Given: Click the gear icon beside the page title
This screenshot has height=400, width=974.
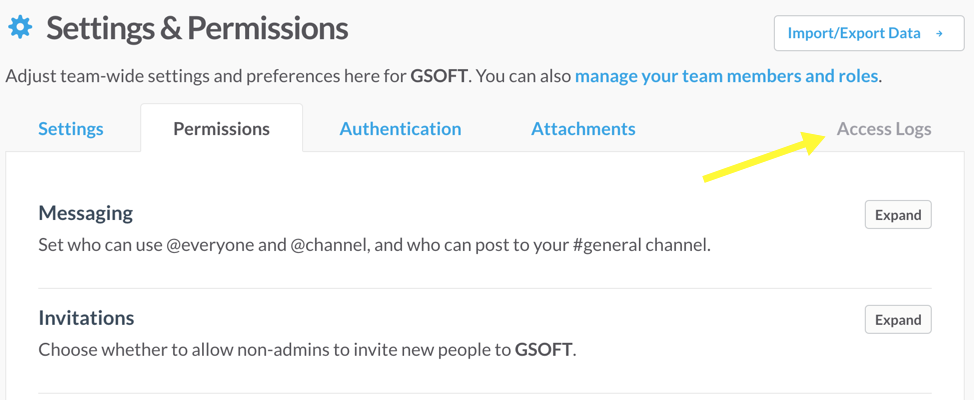Looking at the screenshot, I should tap(20, 27).
